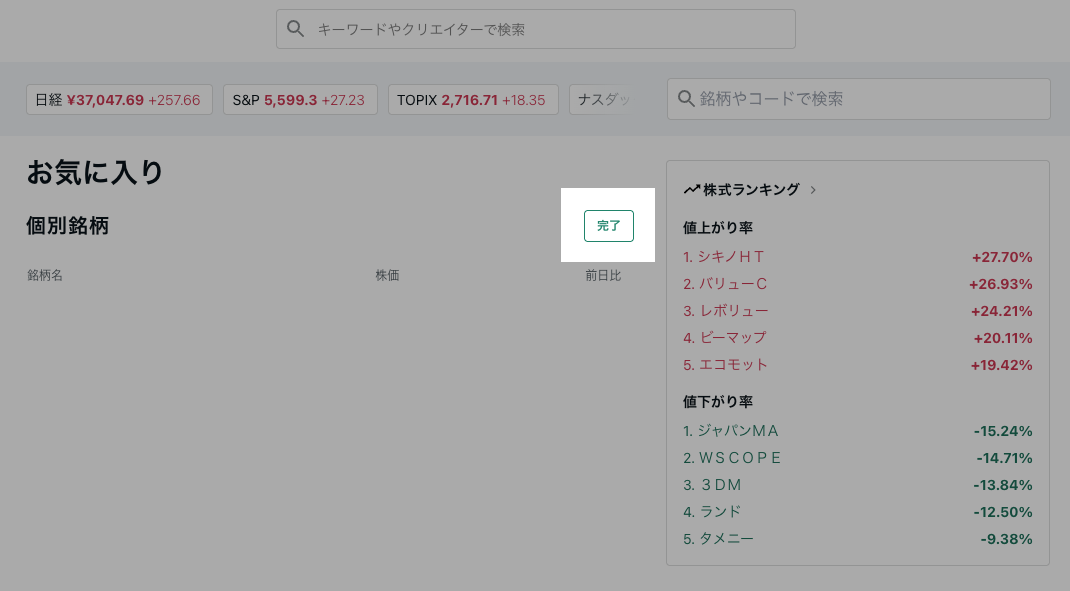Open the S&P 5,599.3 index chip
Viewport: 1070px width, 591px height.
pyautogui.click(x=300, y=100)
